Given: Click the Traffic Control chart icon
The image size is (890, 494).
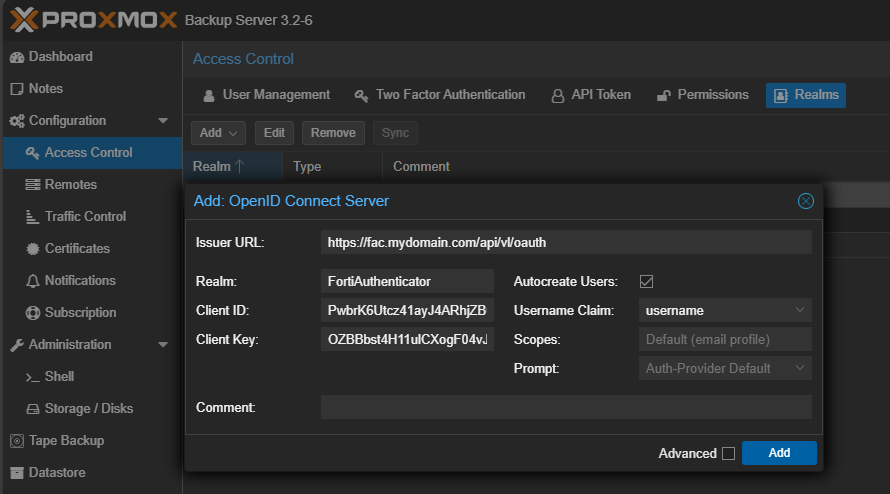Looking at the screenshot, I should click(33, 217).
